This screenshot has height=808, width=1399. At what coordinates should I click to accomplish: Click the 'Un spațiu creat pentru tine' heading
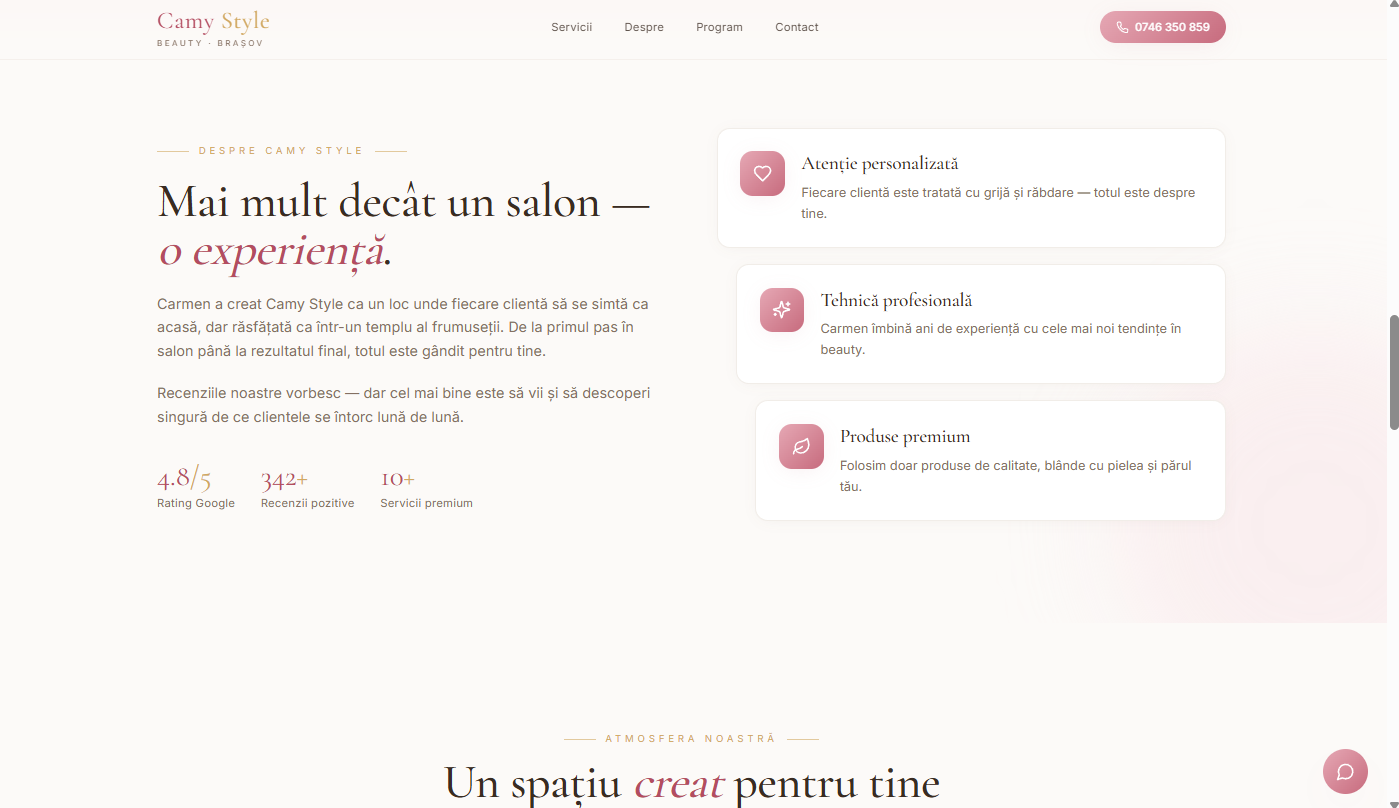(692, 783)
